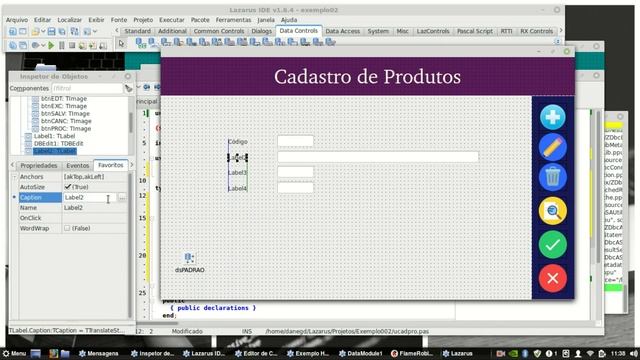
Task: Pick the last Data Controls palette component
Action: [330, 42]
